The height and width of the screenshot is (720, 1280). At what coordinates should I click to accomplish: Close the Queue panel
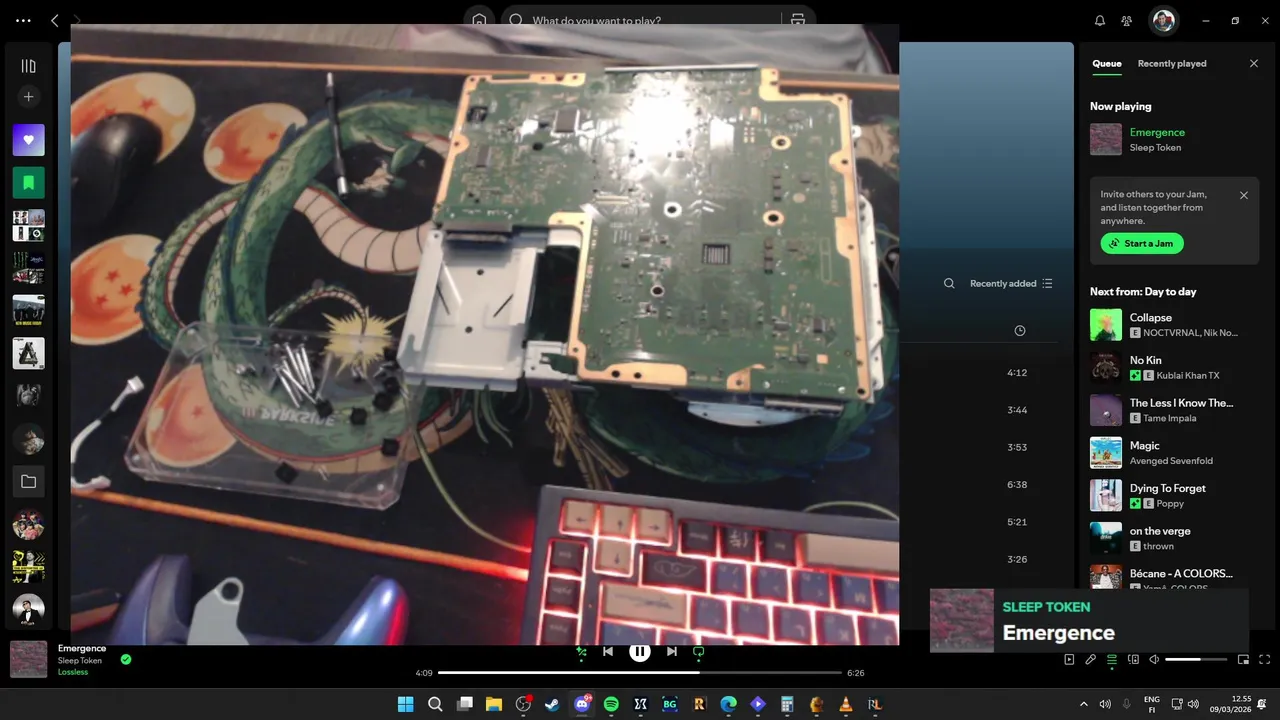(x=1254, y=64)
